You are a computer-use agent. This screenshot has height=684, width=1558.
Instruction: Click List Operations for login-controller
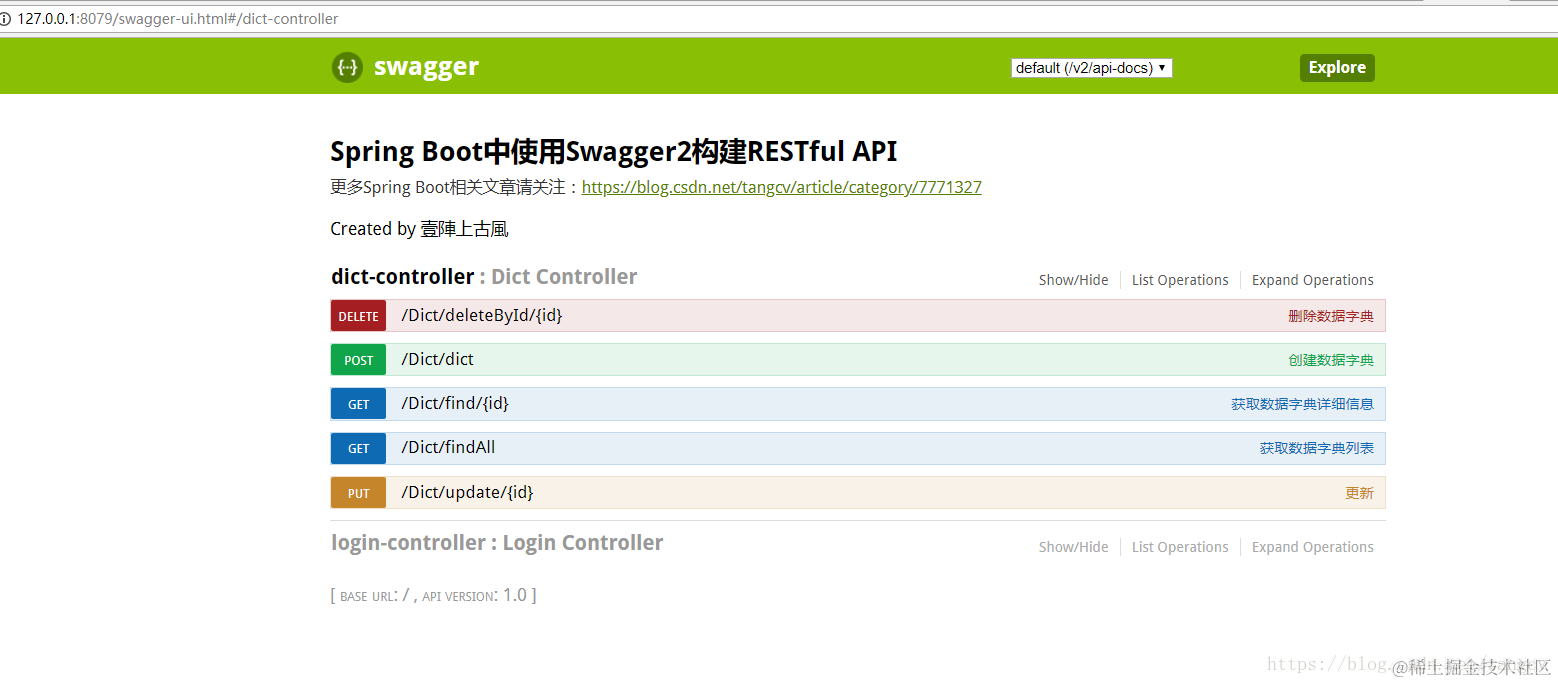point(1180,547)
